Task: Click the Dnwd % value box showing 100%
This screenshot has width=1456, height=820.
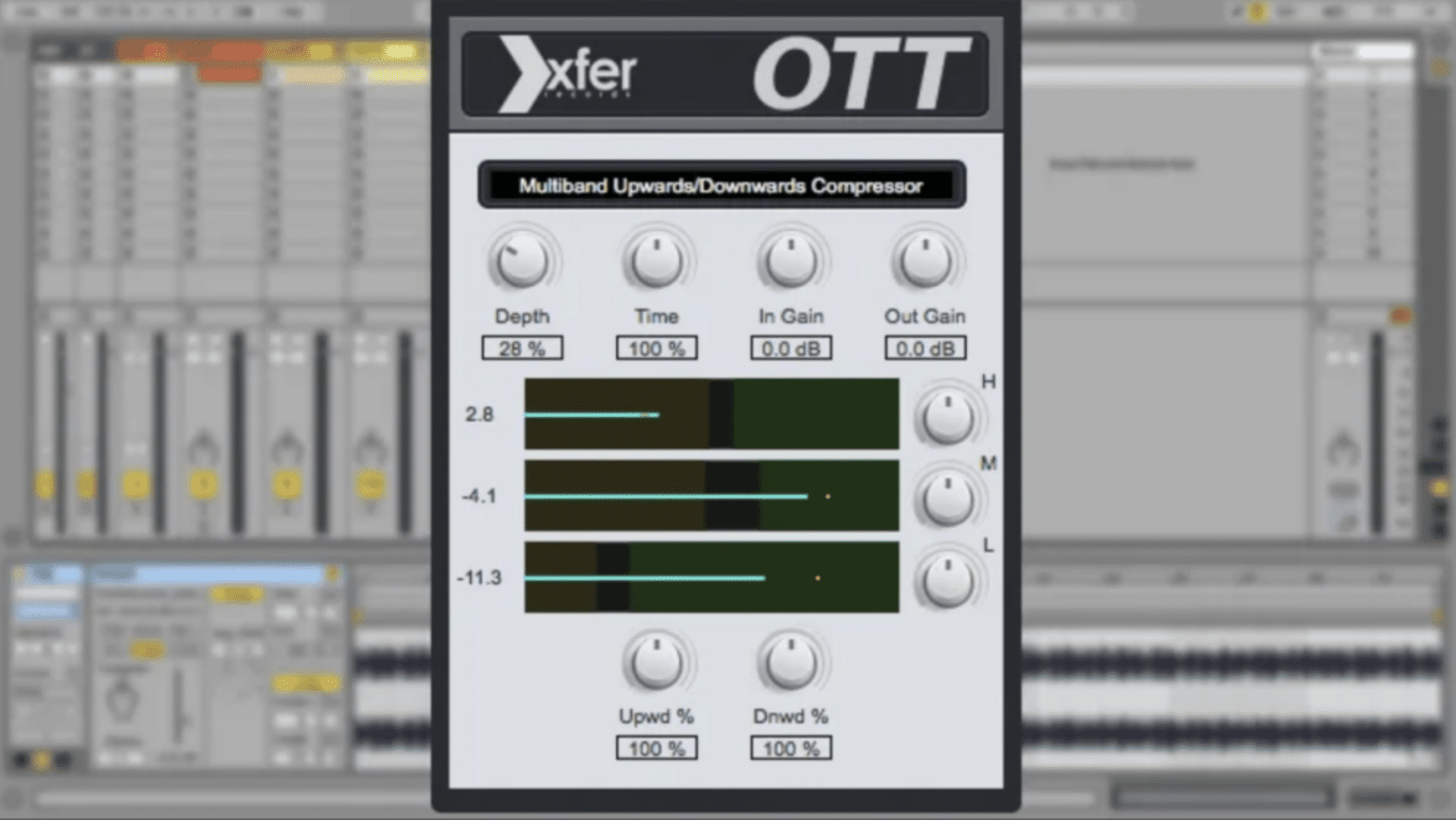Action: pos(792,748)
